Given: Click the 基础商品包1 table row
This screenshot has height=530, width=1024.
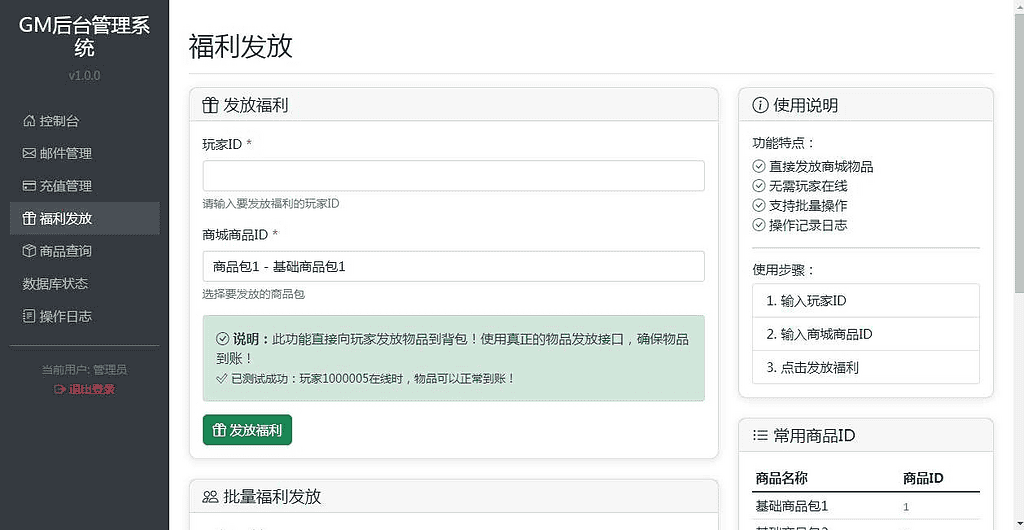Looking at the screenshot, I should (865, 506).
